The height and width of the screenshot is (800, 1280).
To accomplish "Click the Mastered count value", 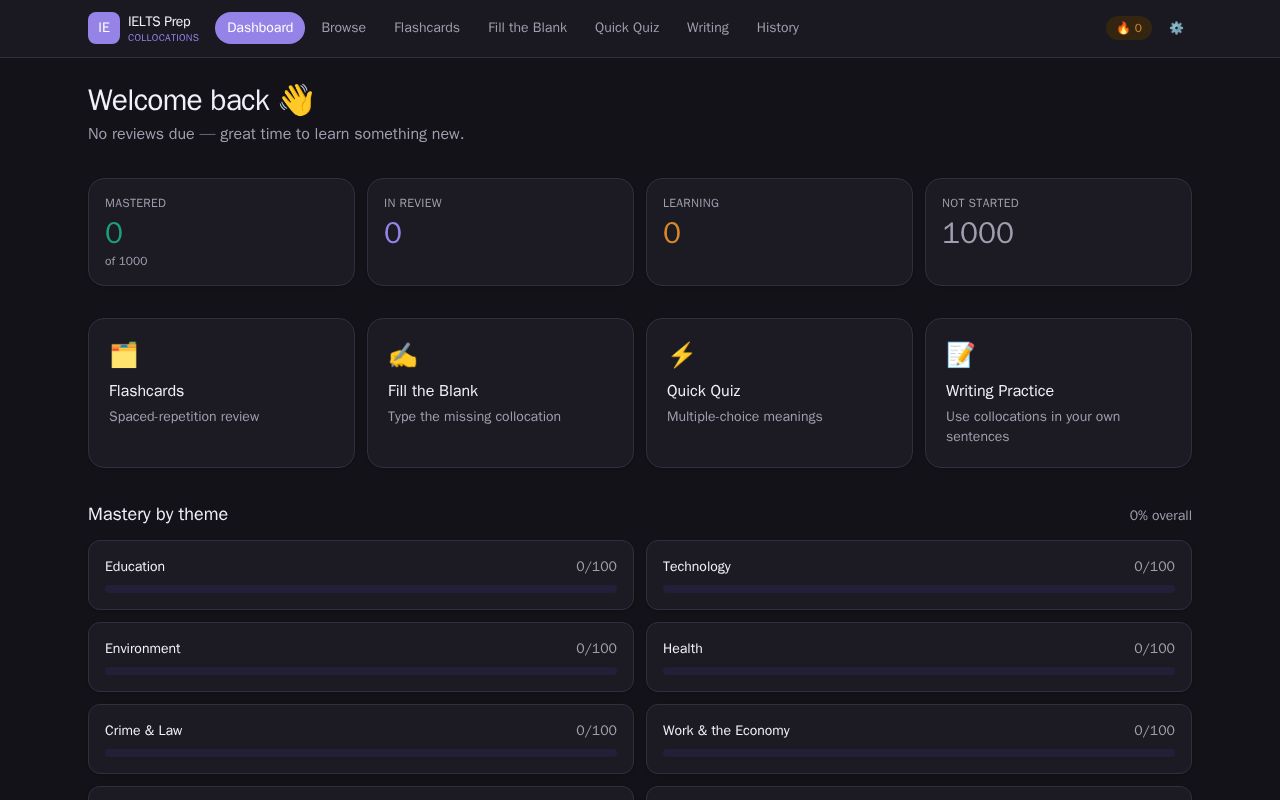I will [x=114, y=233].
